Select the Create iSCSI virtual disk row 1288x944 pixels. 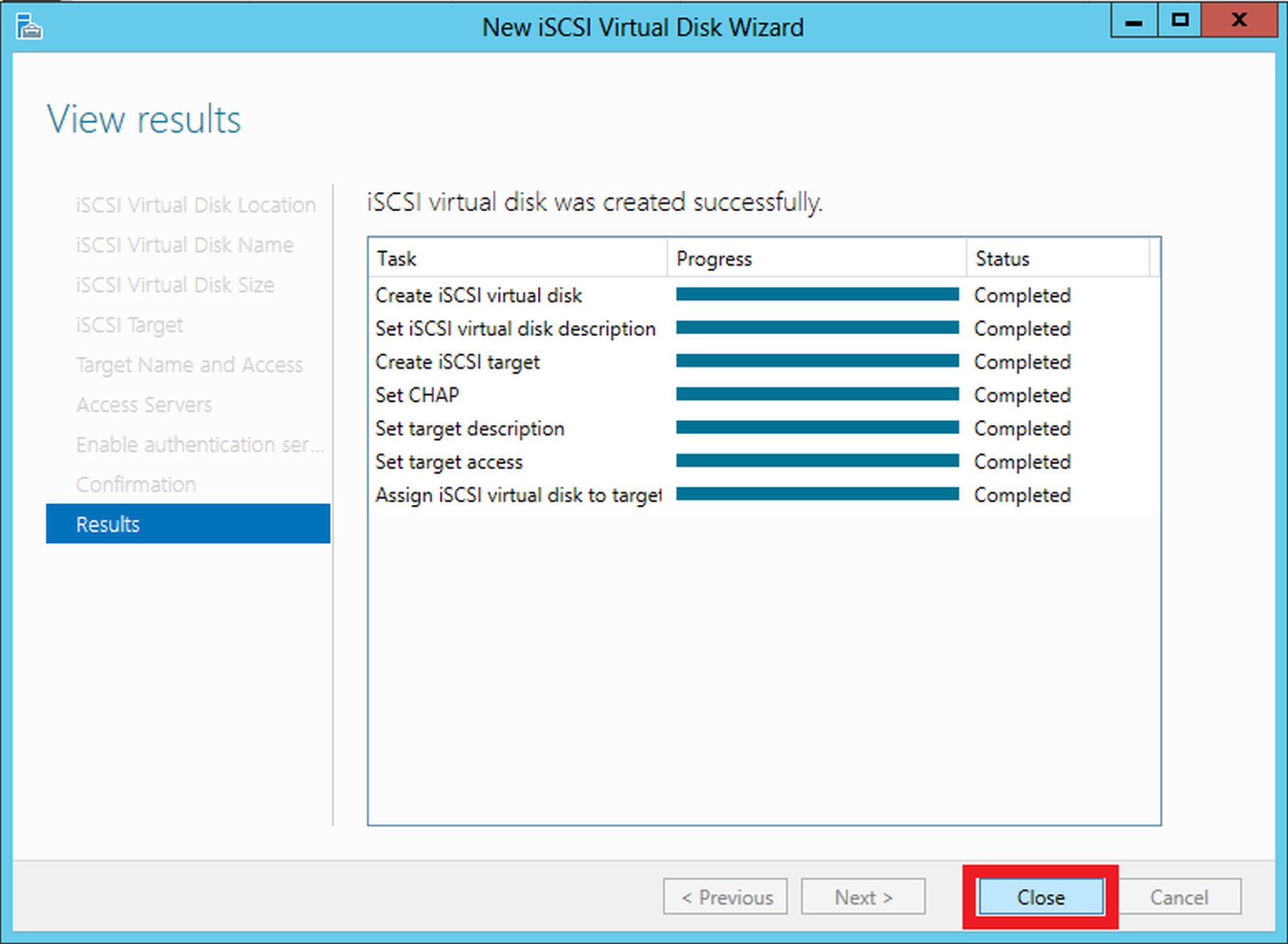pyautogui.click(x=478, y=296)
